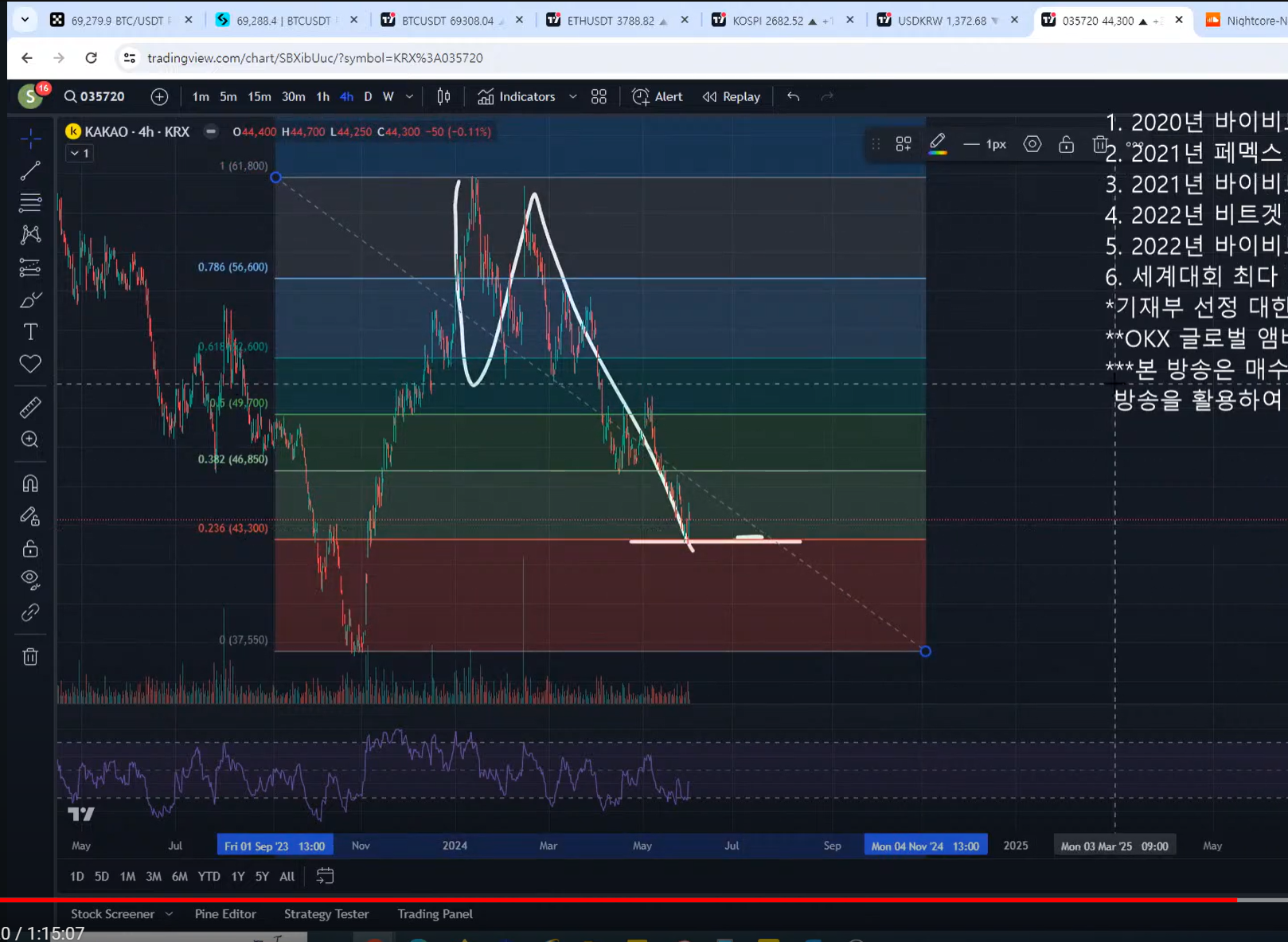Start bar Replay mode
Screen dimensions: 1288x942
(732, 96)
